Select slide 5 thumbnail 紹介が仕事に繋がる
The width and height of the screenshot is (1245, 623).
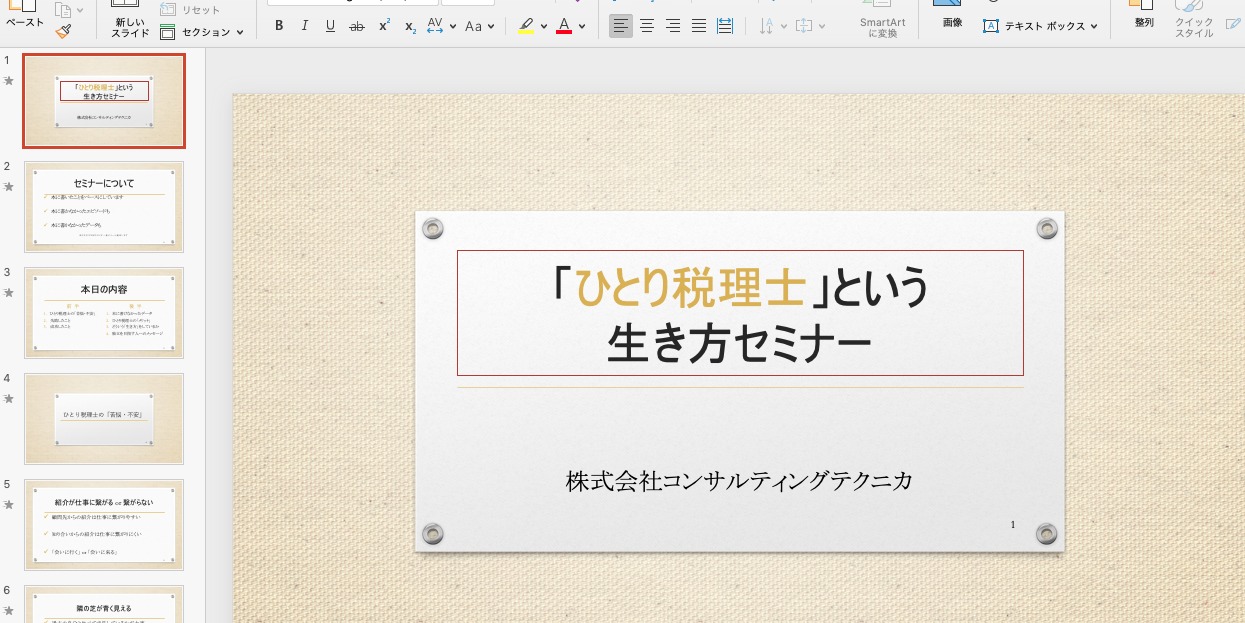pos(104,525)
